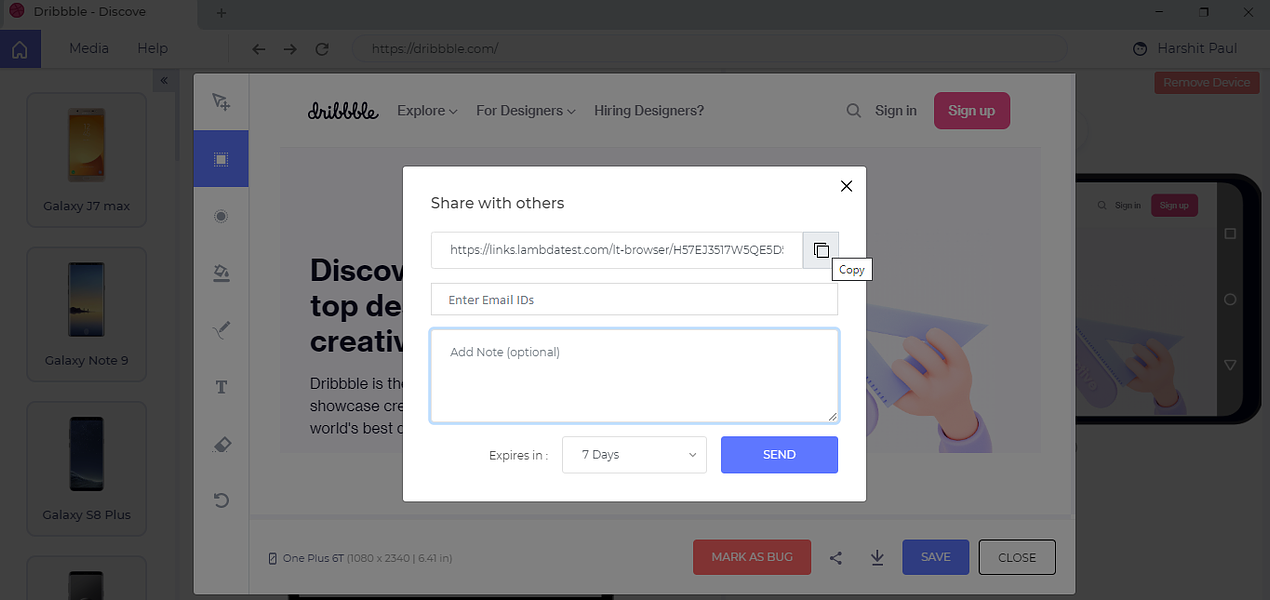Download the screenshot using the download icon
Image resolution: width=1270 pixels, height=600 pixels.
point(877,558)
